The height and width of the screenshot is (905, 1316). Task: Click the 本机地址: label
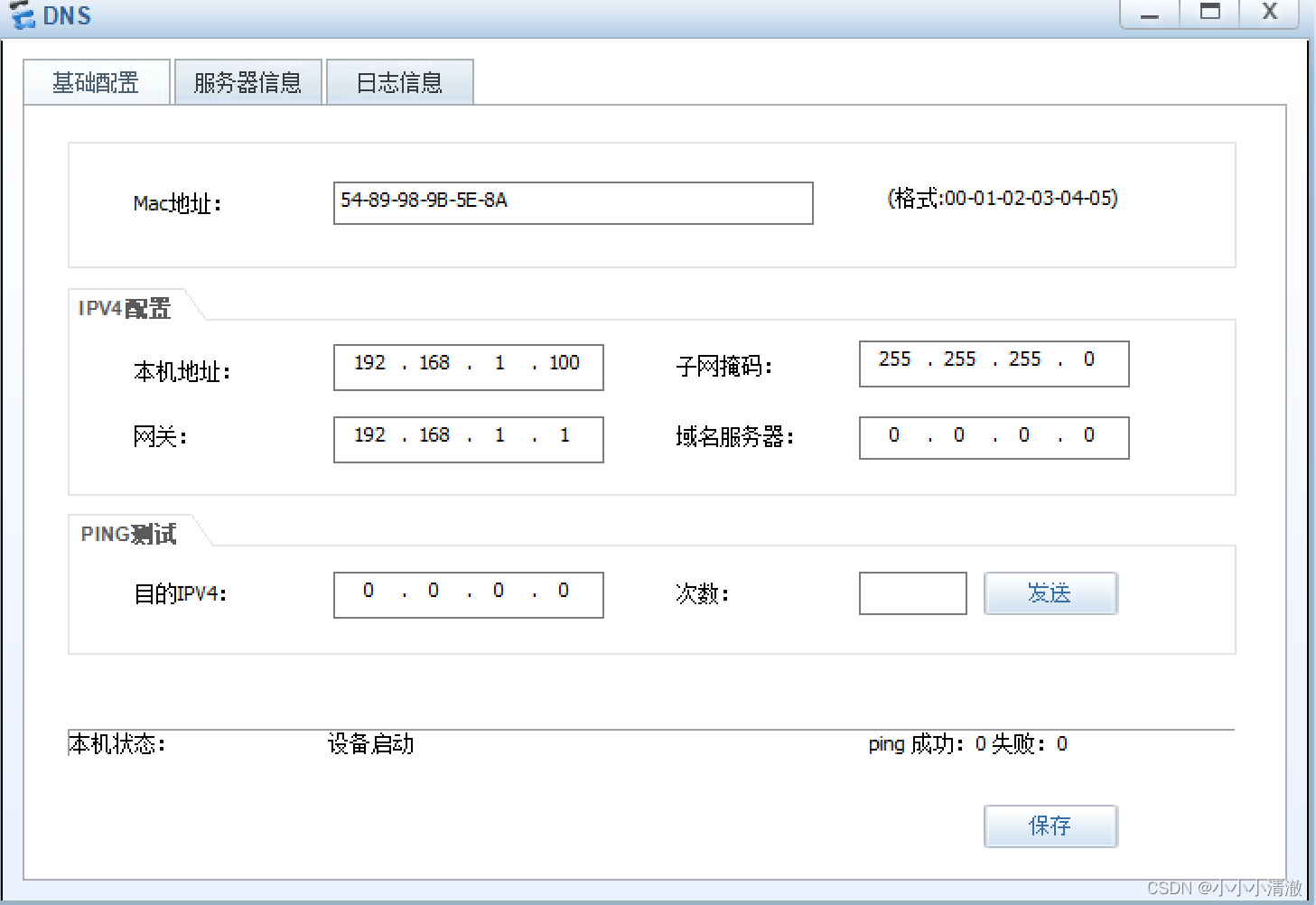coord(182,371)
